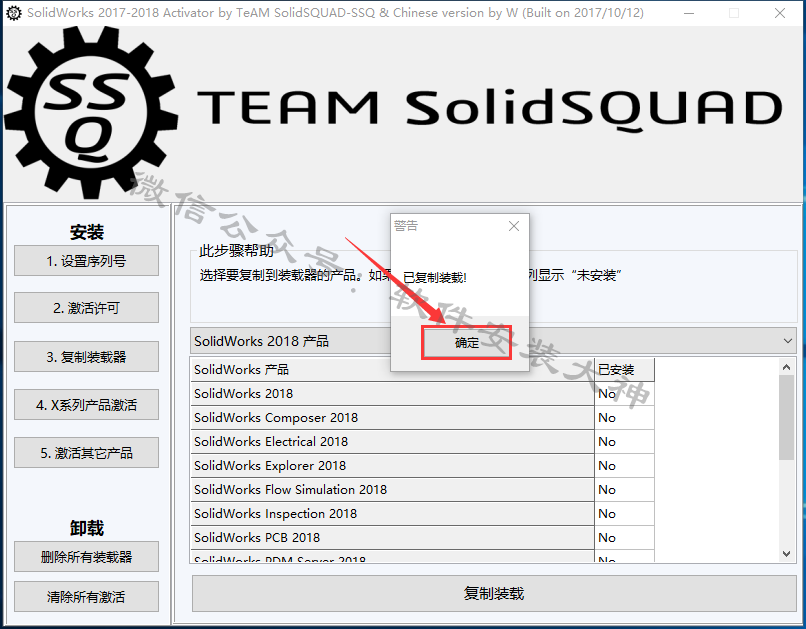Click the product list scroll-up arrow
This screenshot has height=629, width=806.
coord(786,367)
